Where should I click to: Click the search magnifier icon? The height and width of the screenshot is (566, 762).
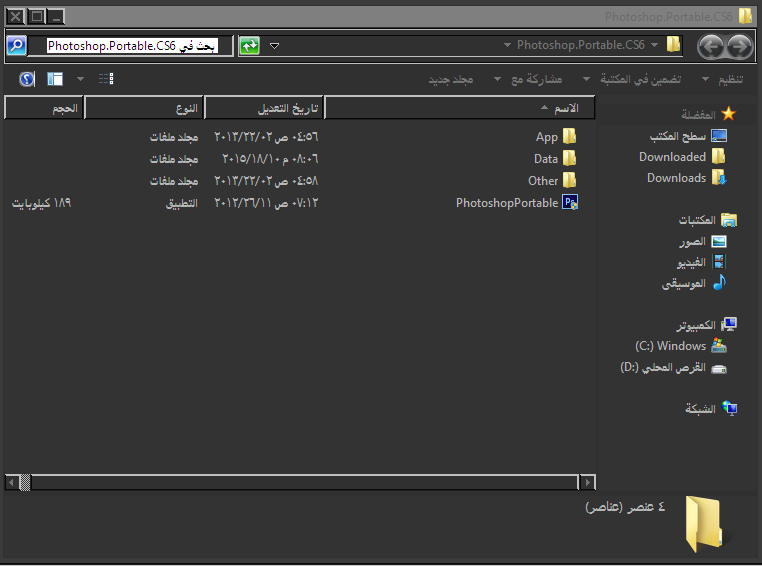click(17, 46)
